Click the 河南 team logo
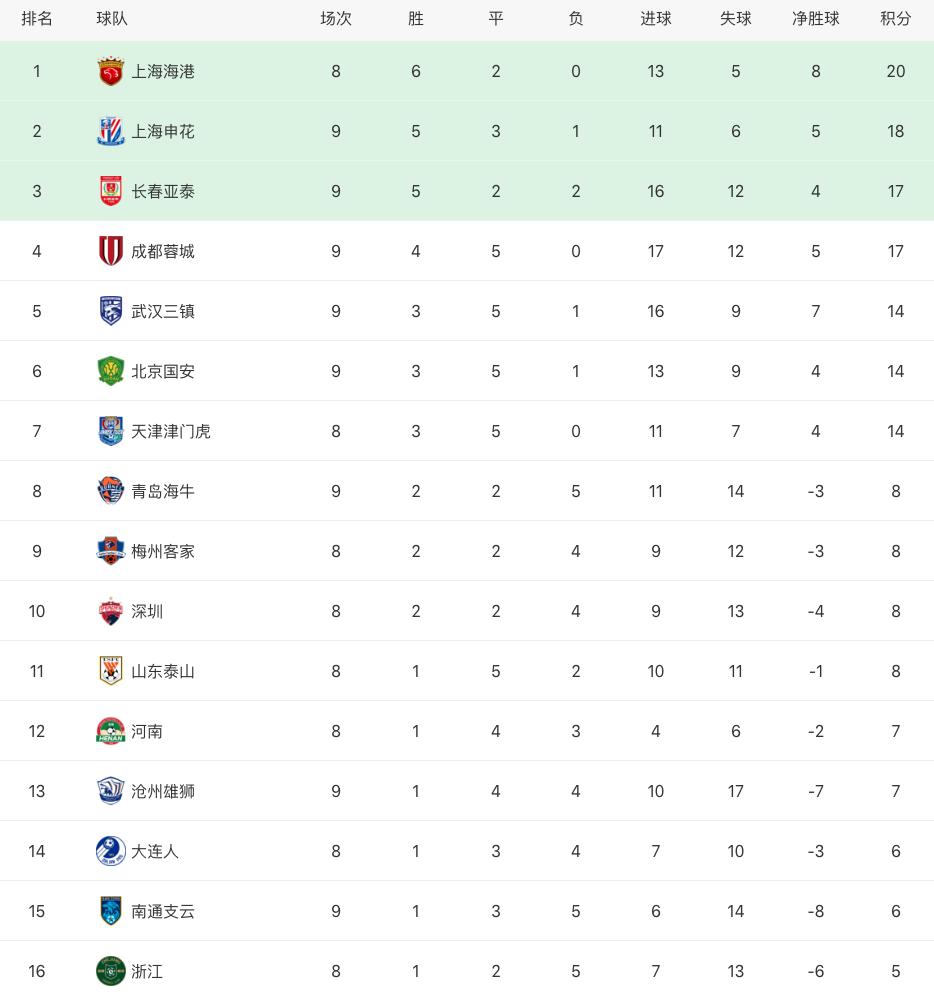The image size is (934, 994). (110, 731)
